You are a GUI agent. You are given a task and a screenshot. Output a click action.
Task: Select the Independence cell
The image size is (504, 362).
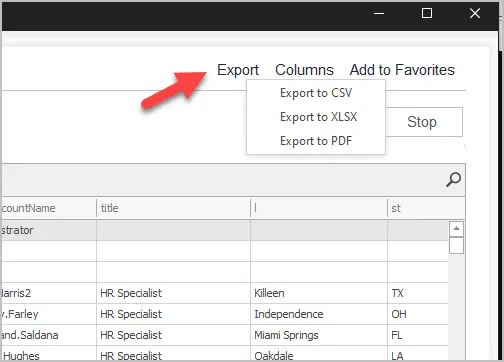click(319, 314)
